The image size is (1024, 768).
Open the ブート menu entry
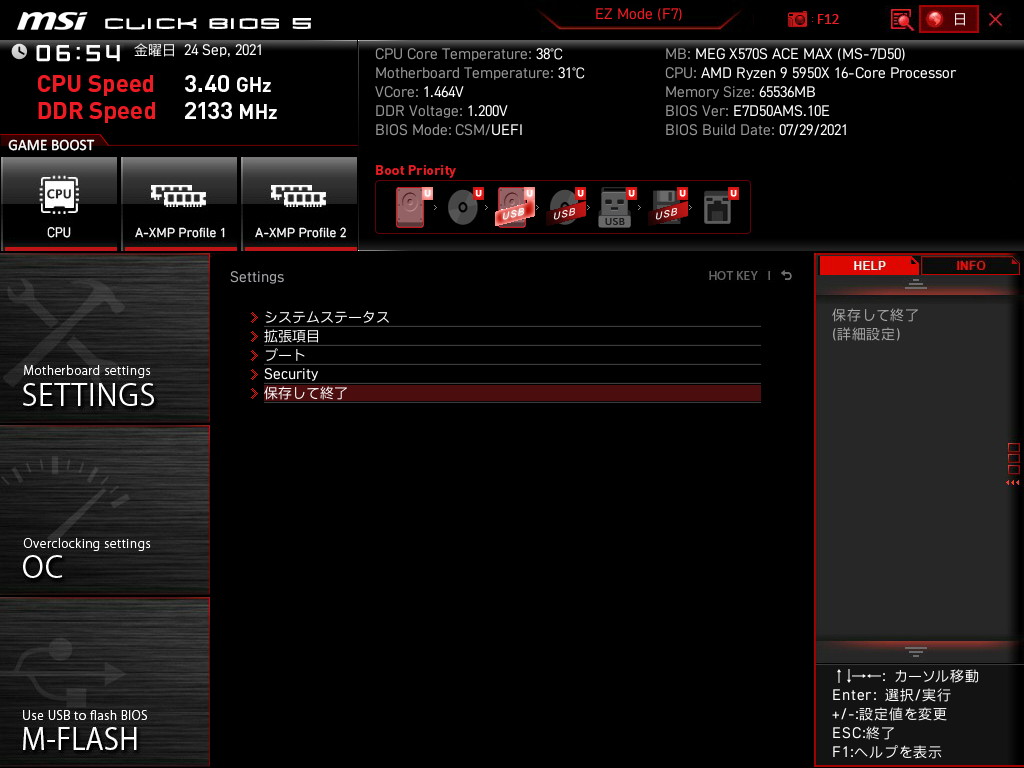(x=512, y=355)
